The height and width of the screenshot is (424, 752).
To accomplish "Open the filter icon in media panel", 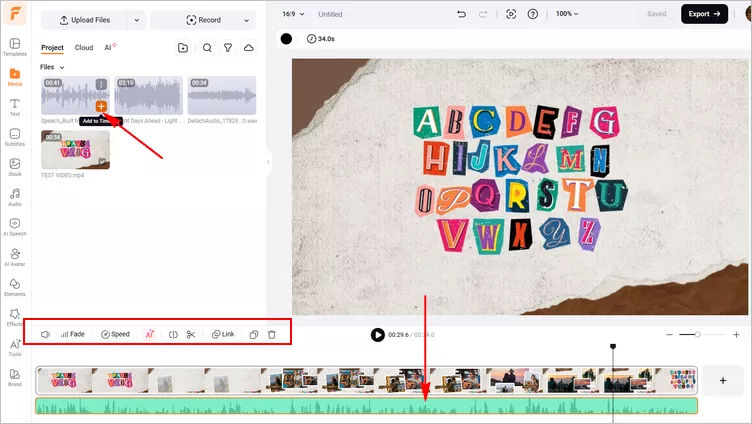I will [x=228, y=47].
